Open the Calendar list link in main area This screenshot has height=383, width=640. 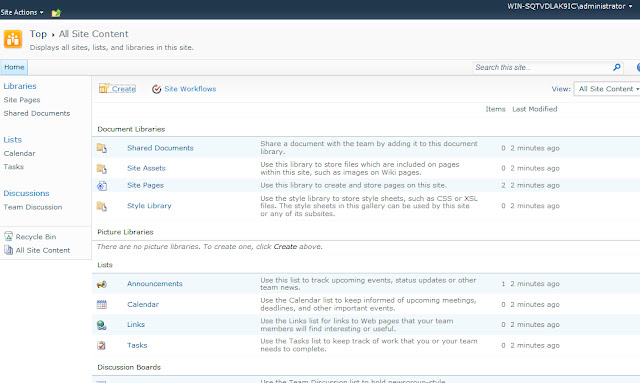click(143, 304)
